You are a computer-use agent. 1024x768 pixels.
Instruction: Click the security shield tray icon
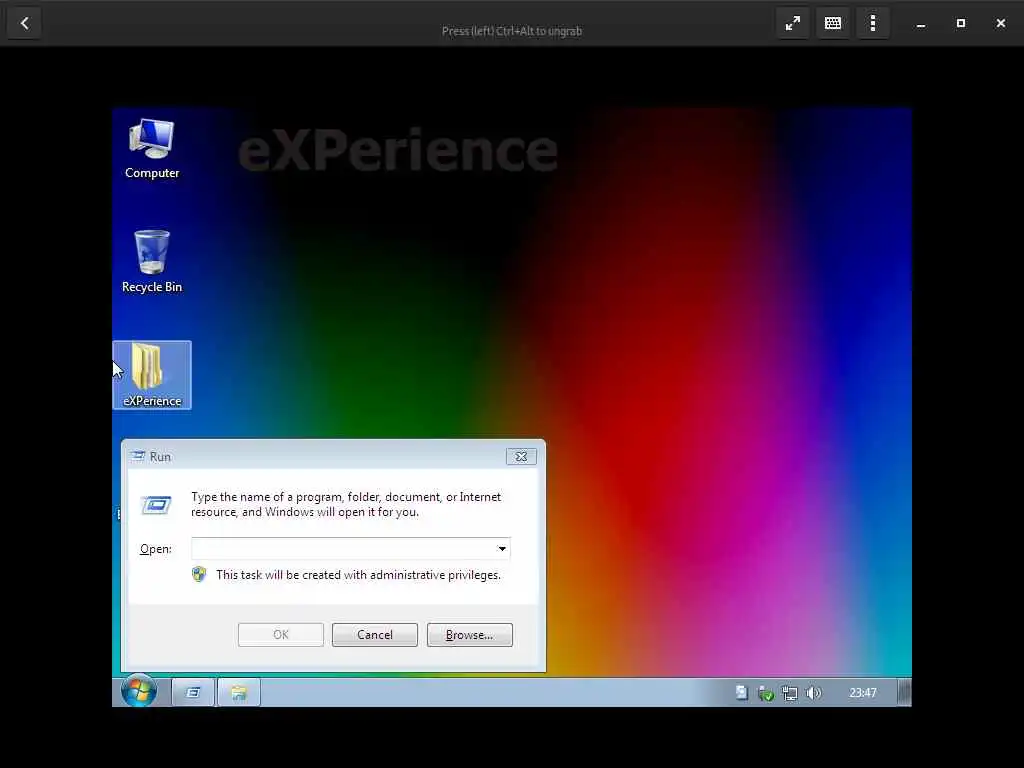[766, 693]
